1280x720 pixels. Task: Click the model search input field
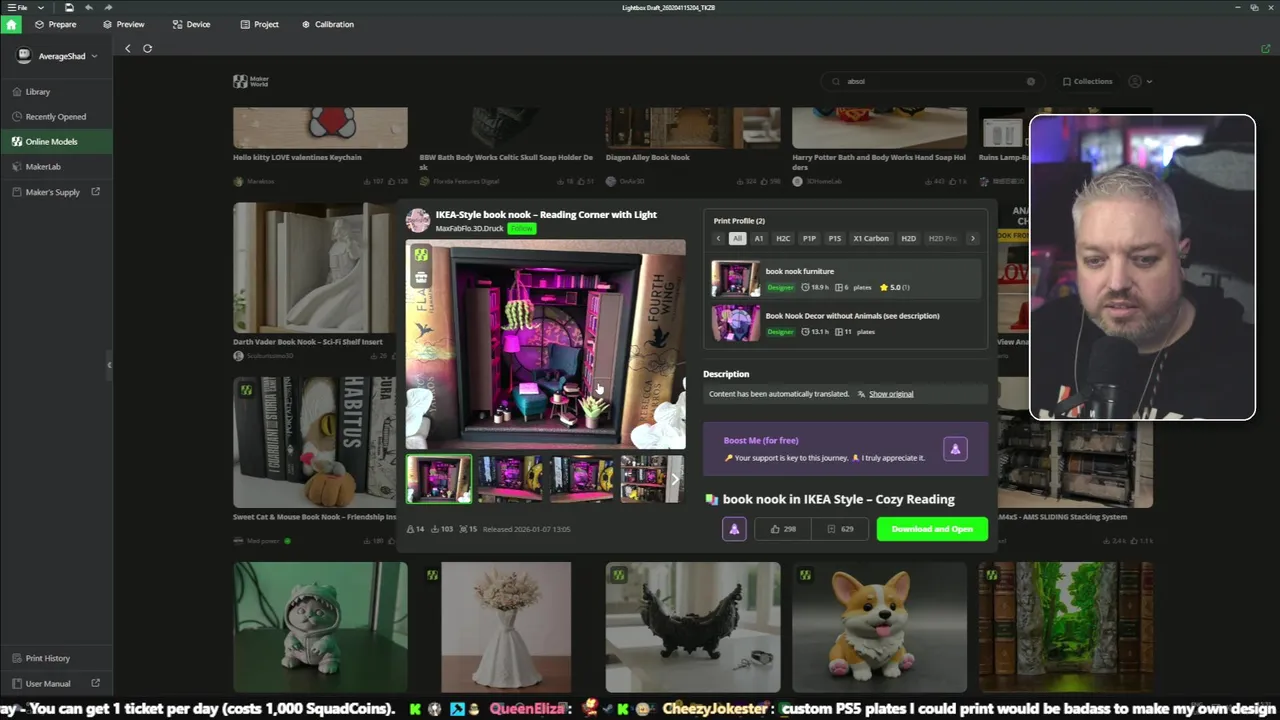click(x=932, y=81)
